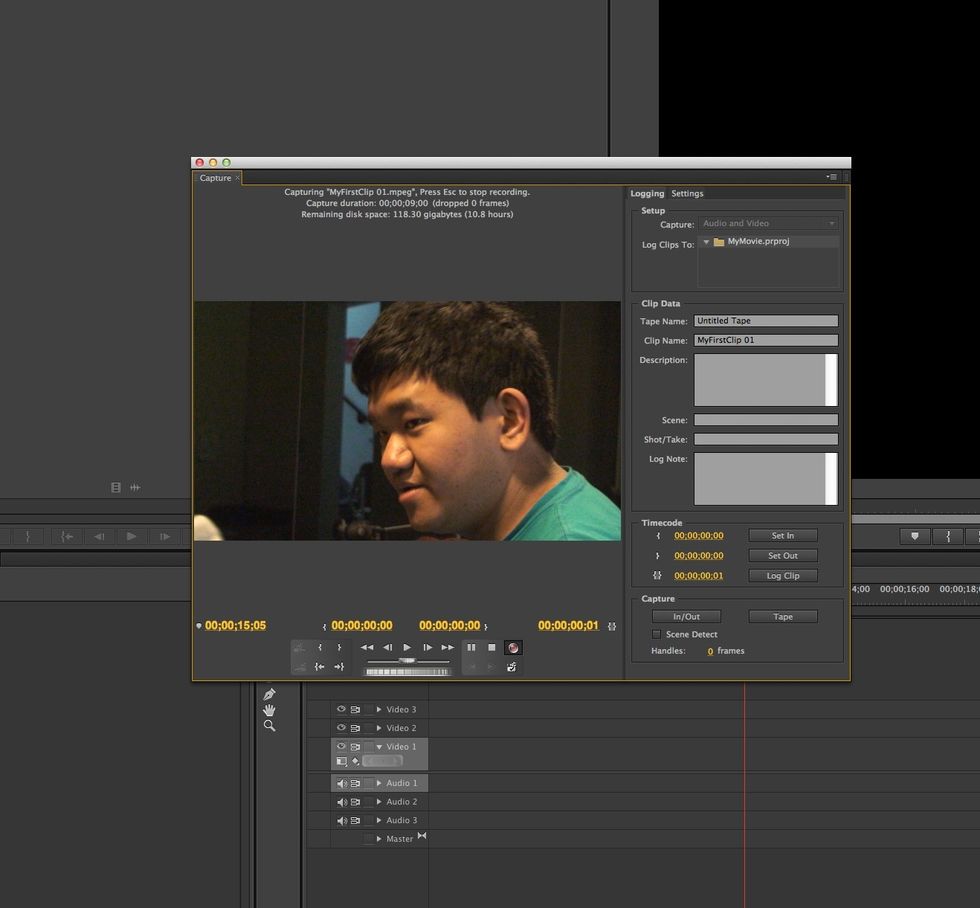Select the Zoom magnifier tool
The height and width of the screenshot is (908, 980).
269,726
